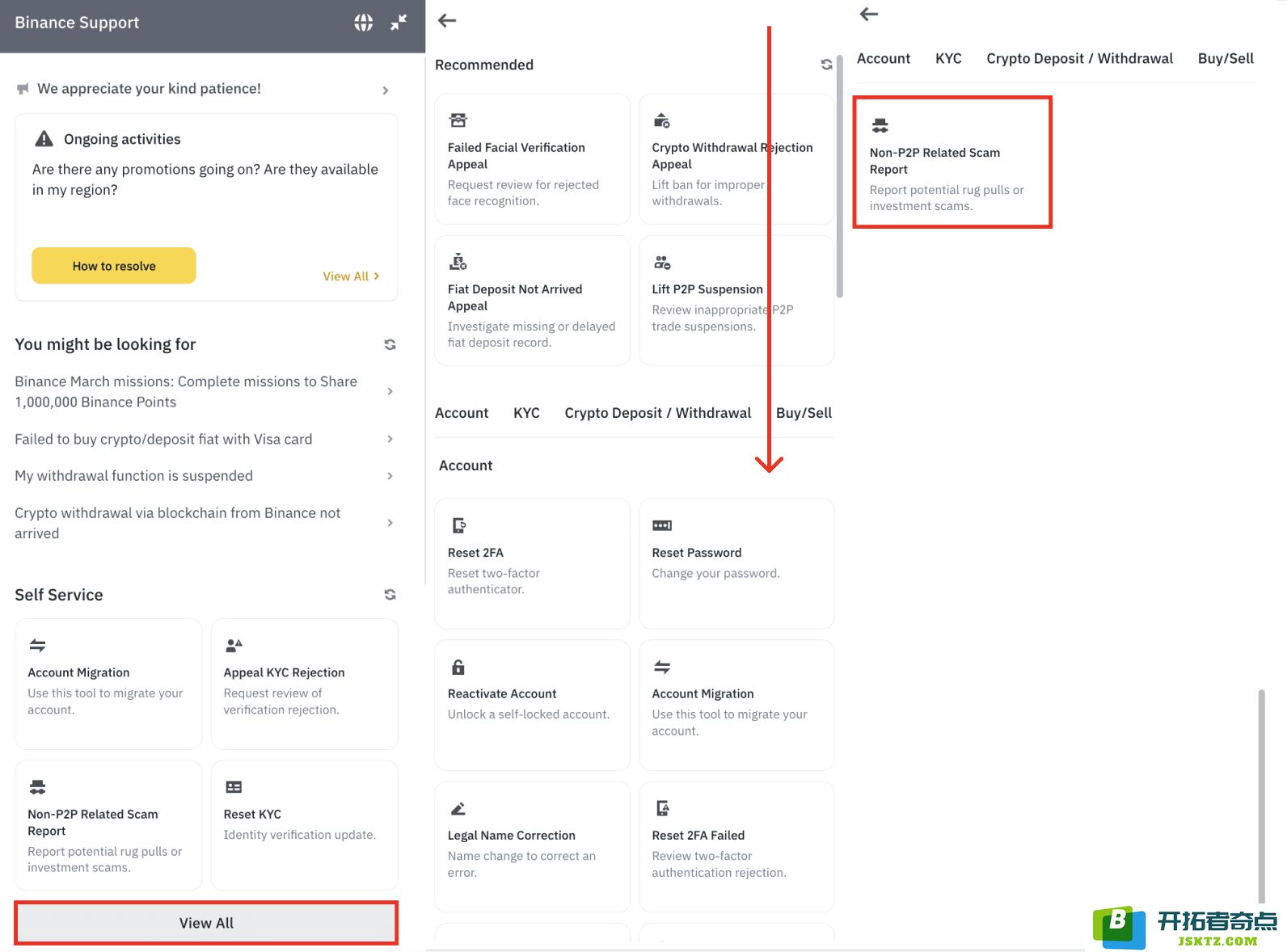Image resolution: width=1287 pixels, height=952 pixels.
Task: Click the scam report spy icon in Self Service
Action: (37, 786)
